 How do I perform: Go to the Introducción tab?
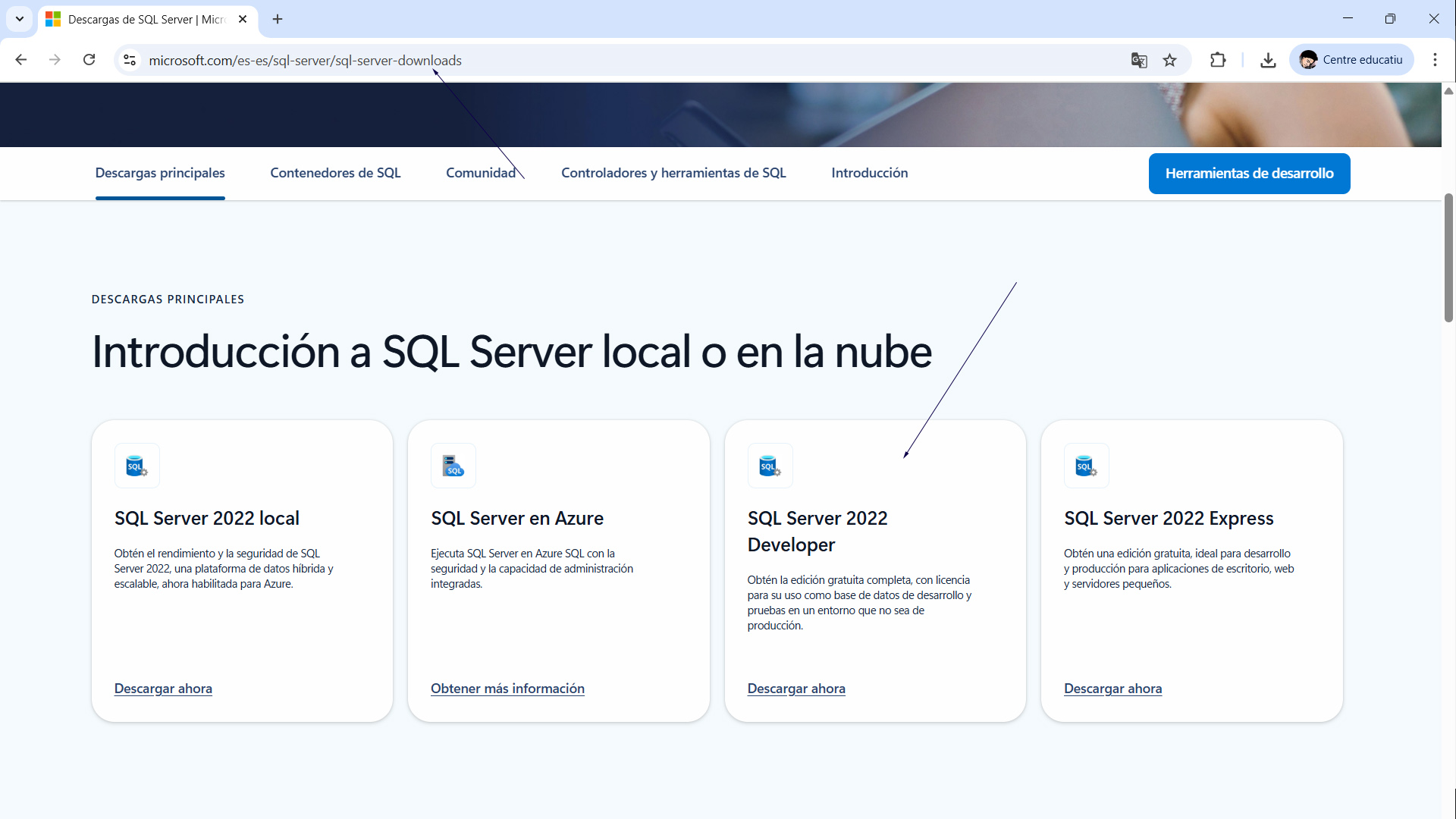coord(869,173)
